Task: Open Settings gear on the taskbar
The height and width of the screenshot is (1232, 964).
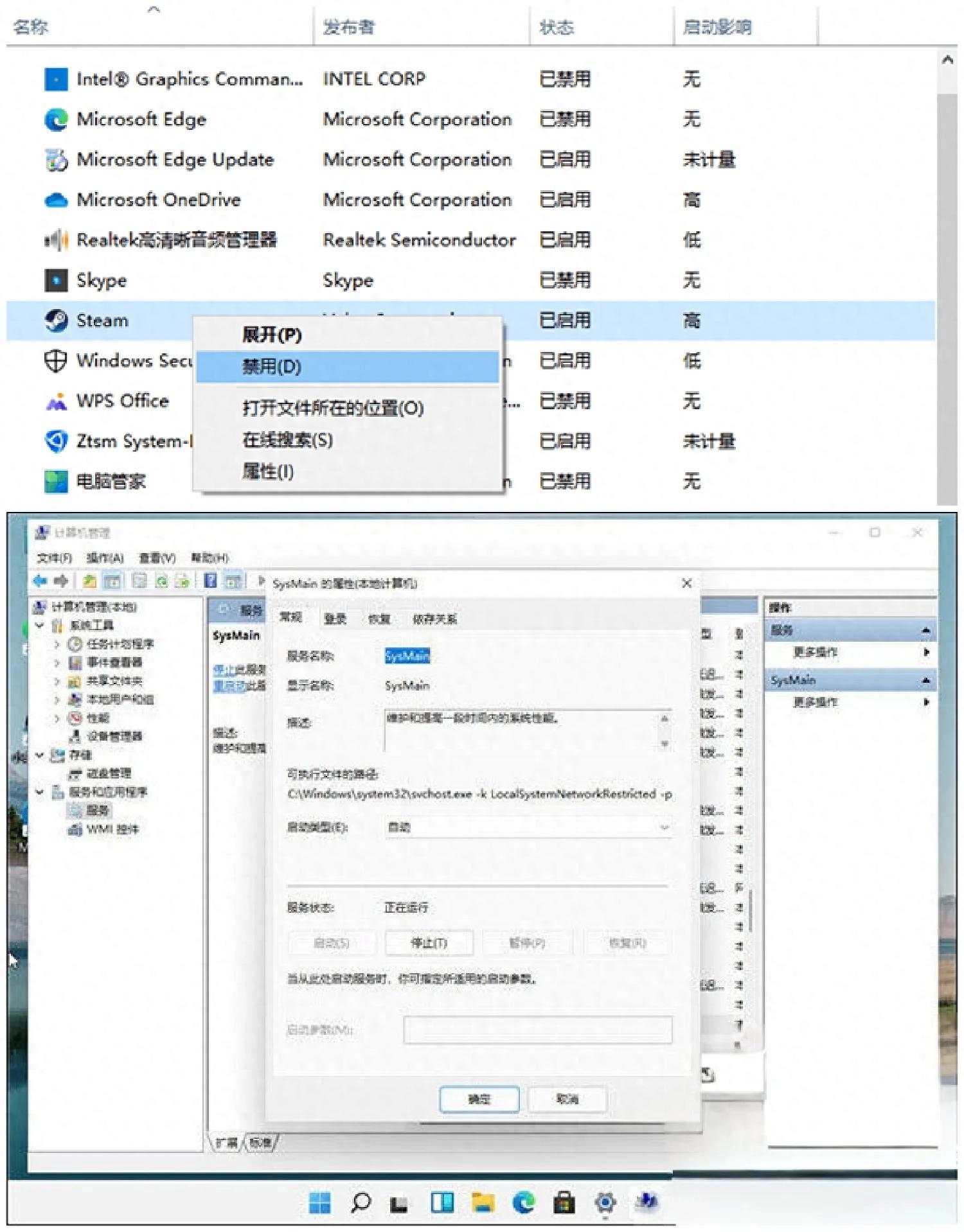Action: click(x=605, y=1202)
